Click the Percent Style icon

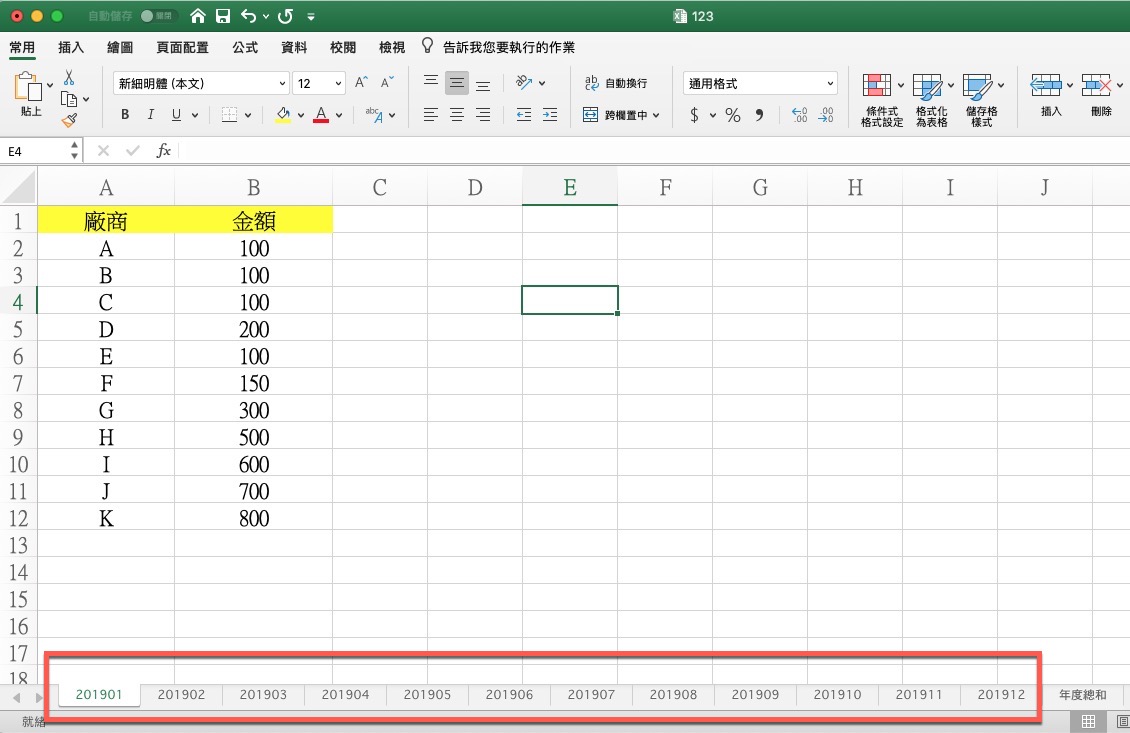click(733, 115)
